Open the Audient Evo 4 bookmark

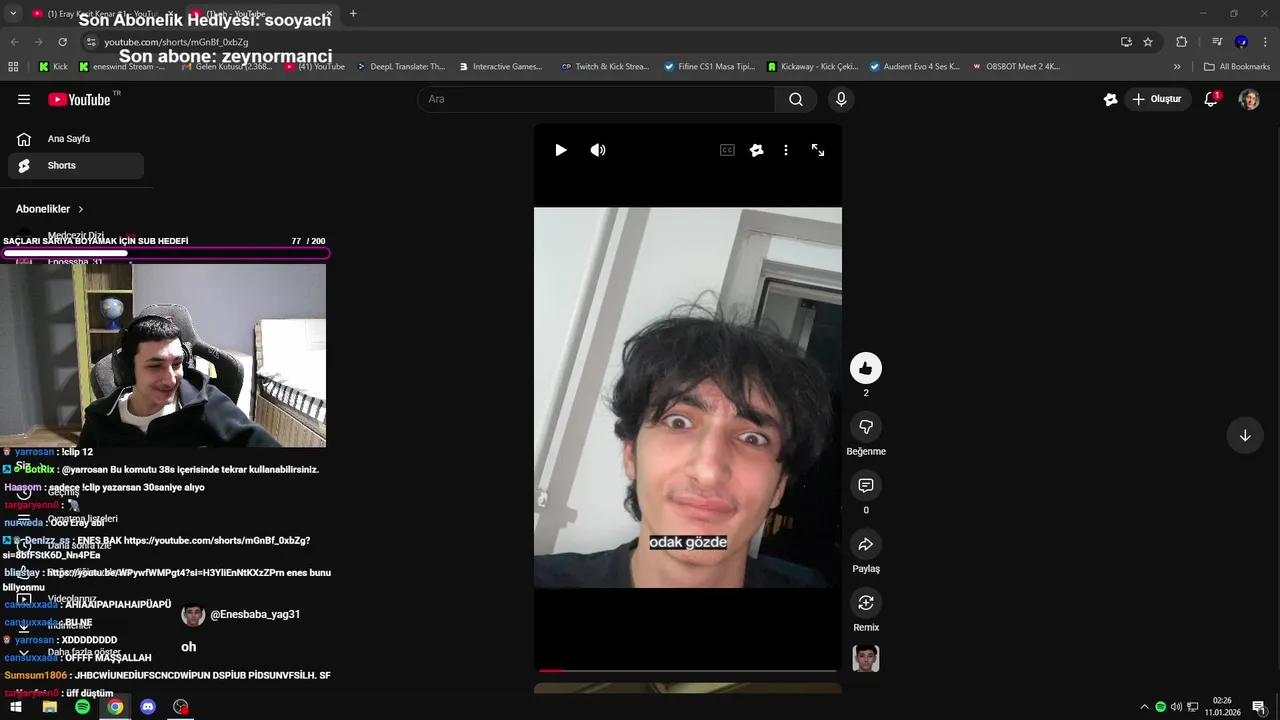click(x=915, y=67)
